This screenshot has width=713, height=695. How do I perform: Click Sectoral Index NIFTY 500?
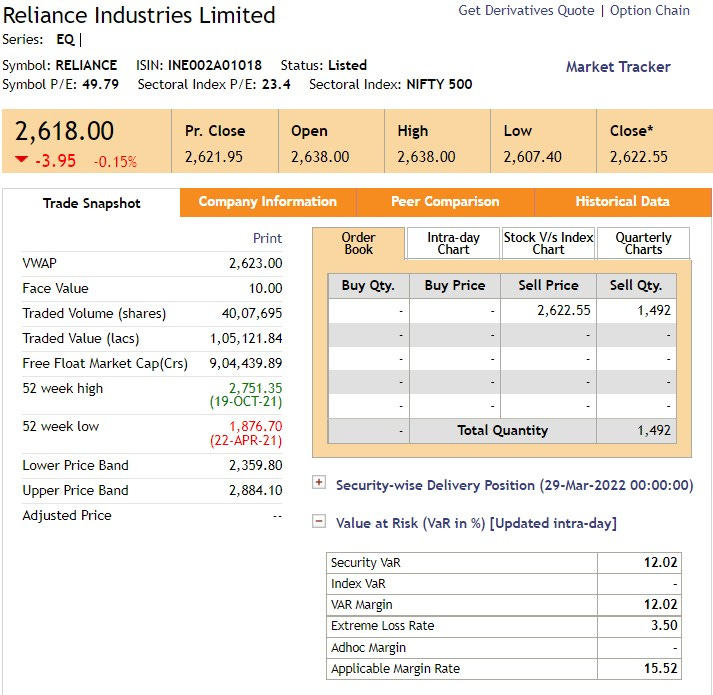pos(439,85)
